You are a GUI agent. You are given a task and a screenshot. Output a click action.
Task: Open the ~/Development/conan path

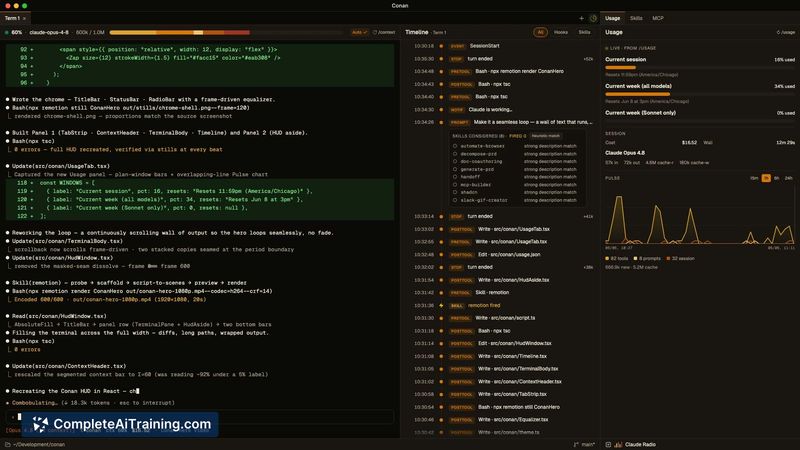click(x=39, y=444)
